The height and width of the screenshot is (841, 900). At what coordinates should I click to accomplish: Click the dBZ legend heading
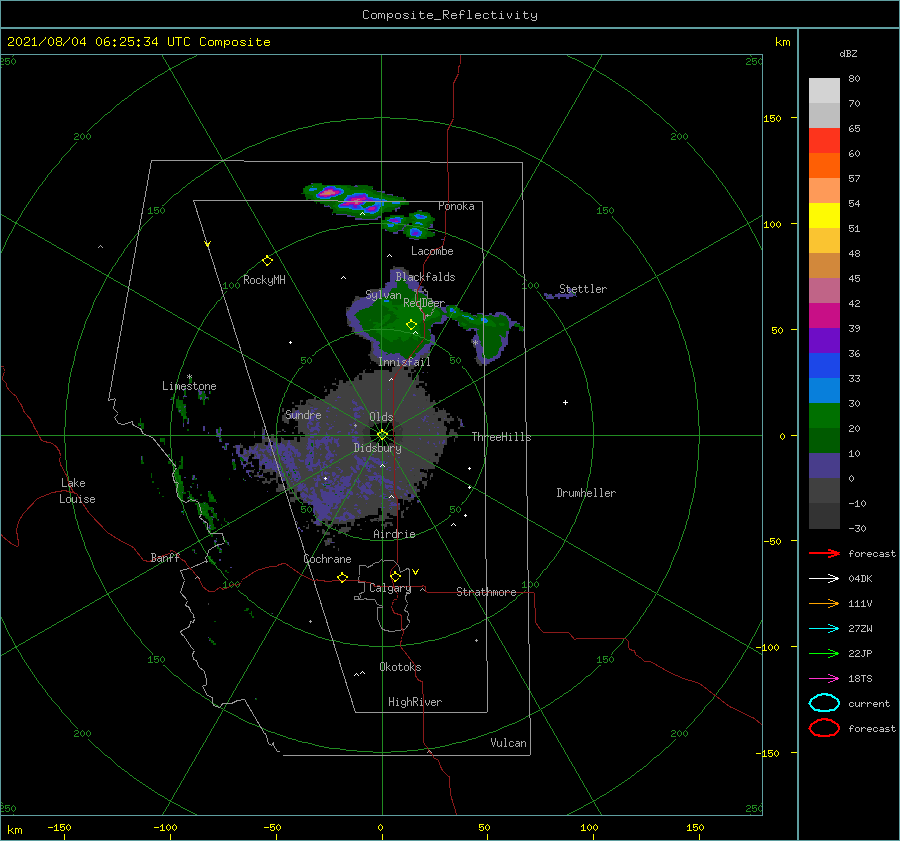[848, 53]
